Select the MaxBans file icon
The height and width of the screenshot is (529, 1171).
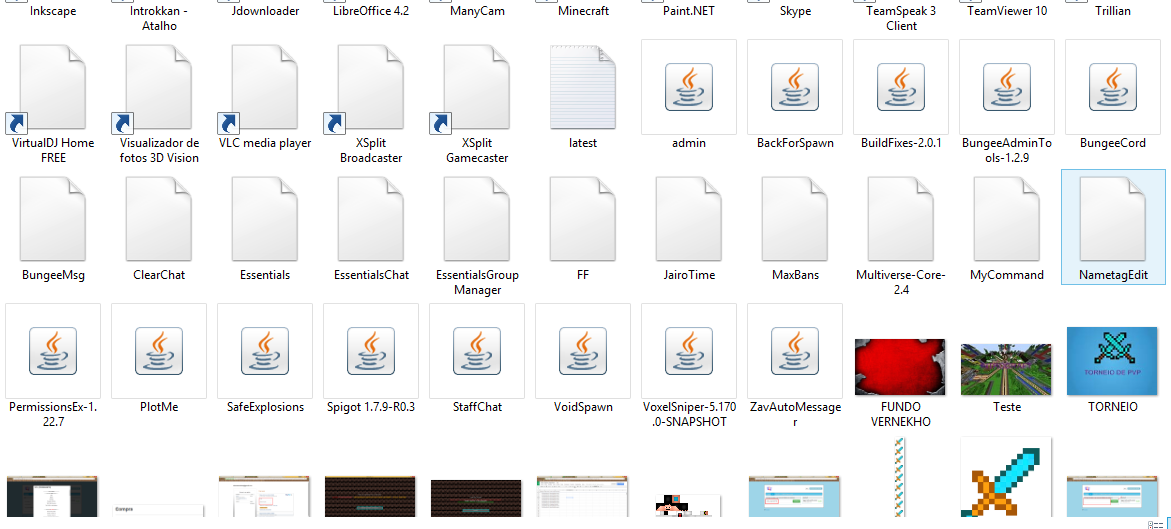click(795, 219)
